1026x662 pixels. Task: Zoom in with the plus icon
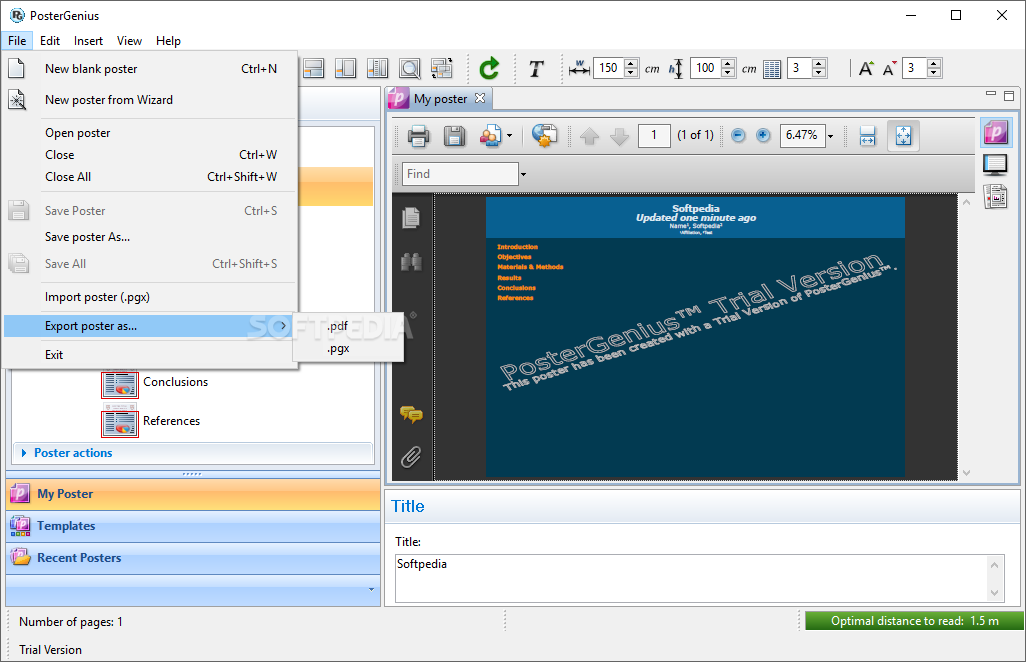[763, 135]
